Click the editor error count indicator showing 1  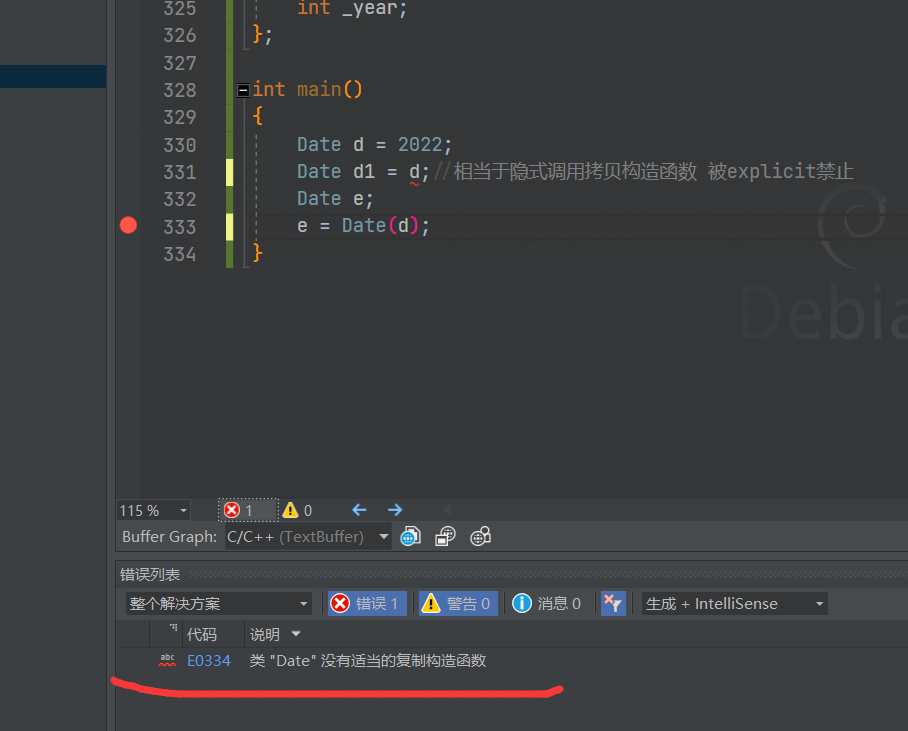click(x=248, y=510)
